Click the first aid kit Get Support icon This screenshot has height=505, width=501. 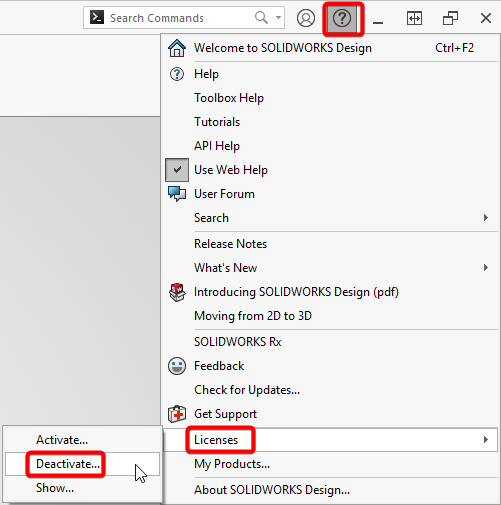coord(177,414)
